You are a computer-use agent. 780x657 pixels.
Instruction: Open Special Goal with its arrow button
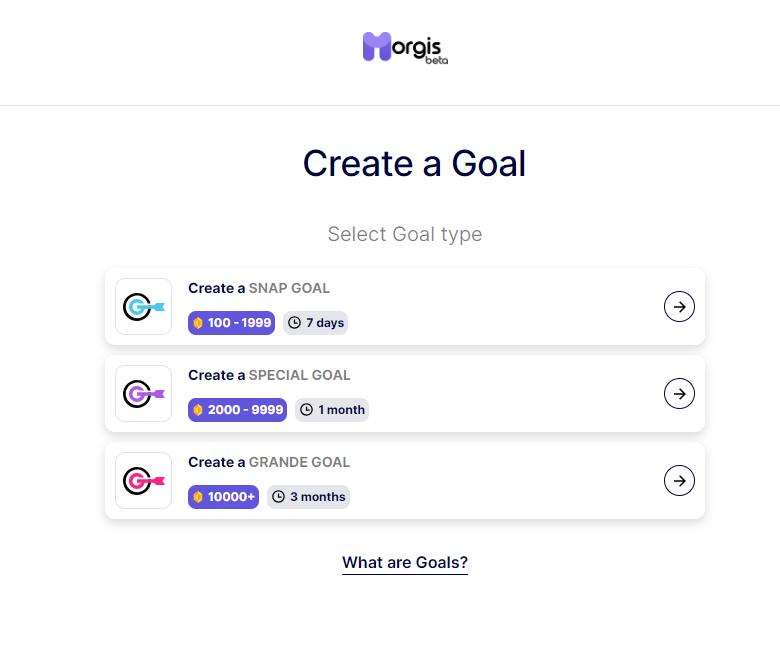click(679, 394)
